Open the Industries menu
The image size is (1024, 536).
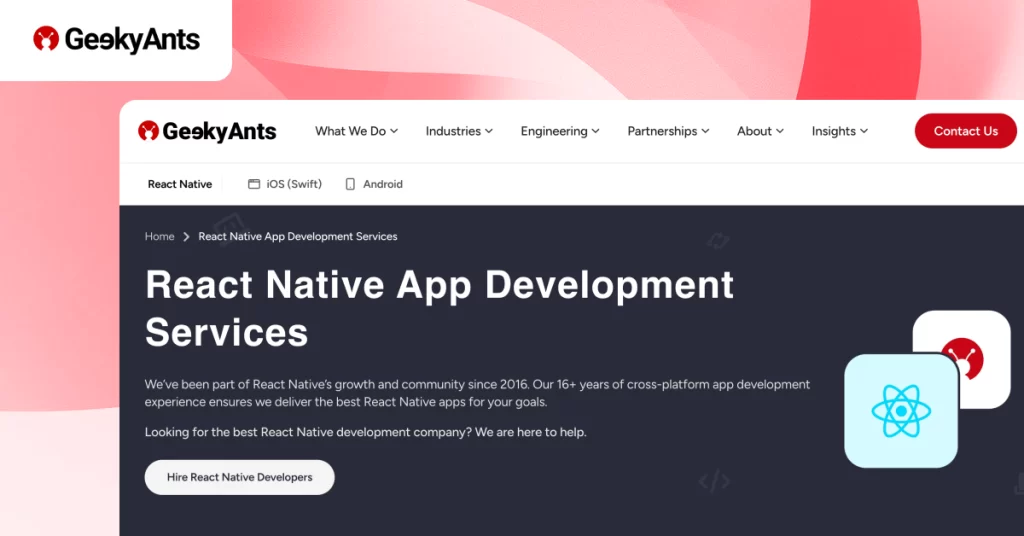459,131
